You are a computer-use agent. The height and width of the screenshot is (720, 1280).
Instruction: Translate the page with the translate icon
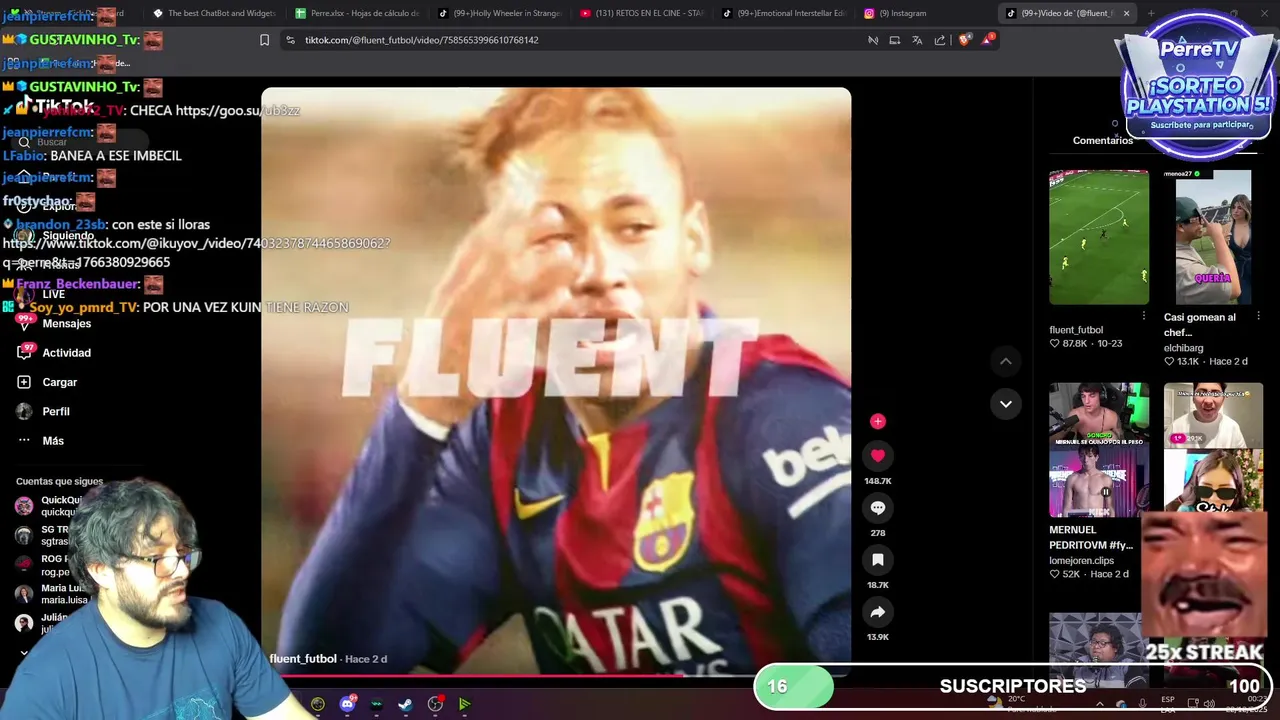(x=917, y=40)
